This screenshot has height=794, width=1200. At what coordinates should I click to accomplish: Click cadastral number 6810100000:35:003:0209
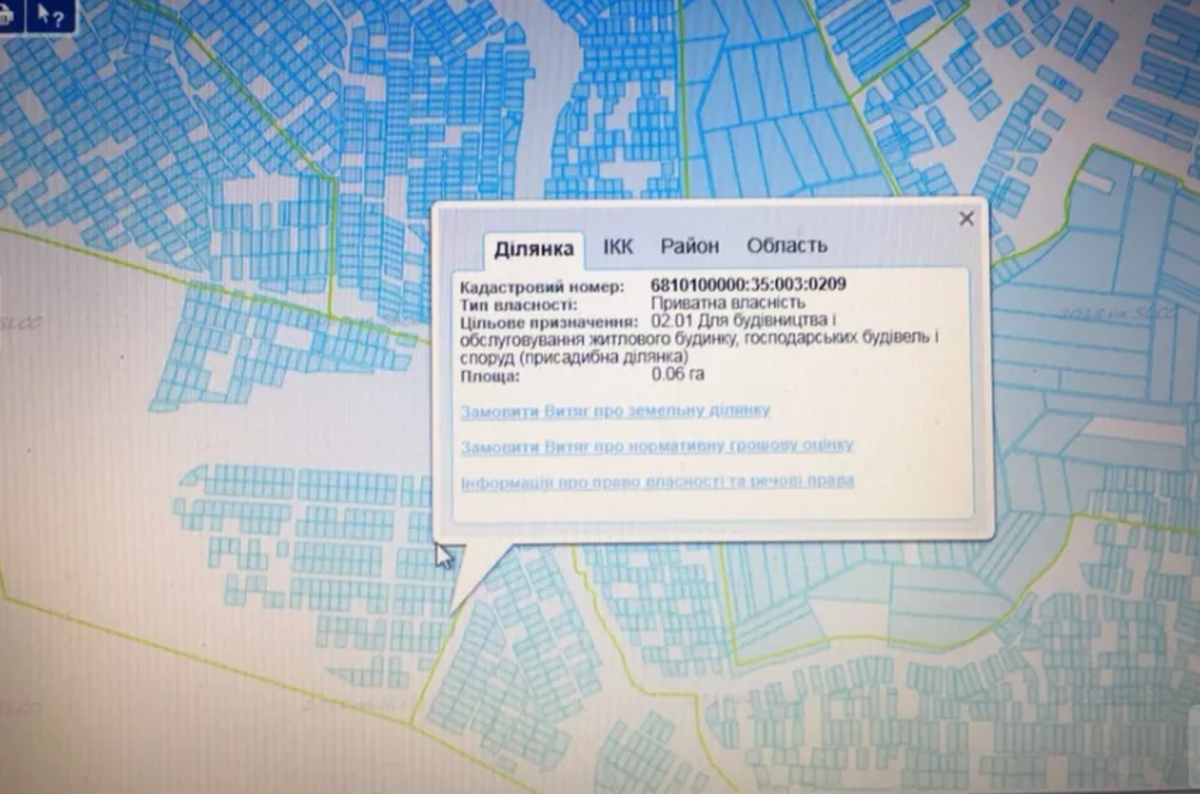(x=749, y=286)
